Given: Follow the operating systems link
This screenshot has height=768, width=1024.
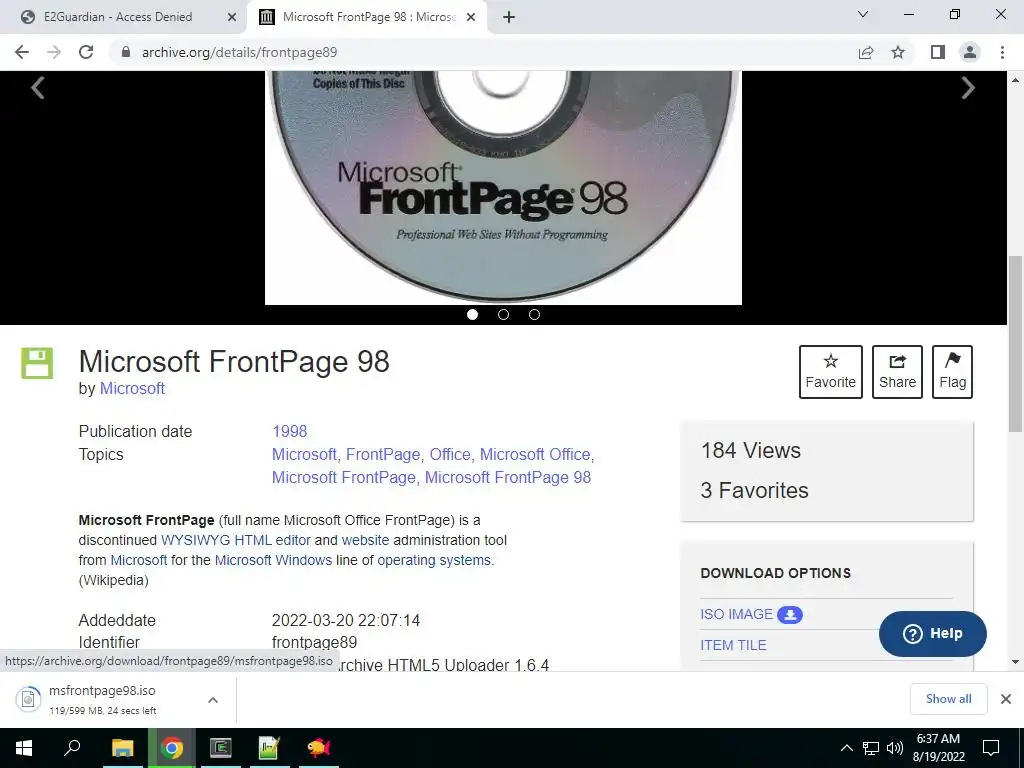Looking at the screenshot, I should point(434,560).
